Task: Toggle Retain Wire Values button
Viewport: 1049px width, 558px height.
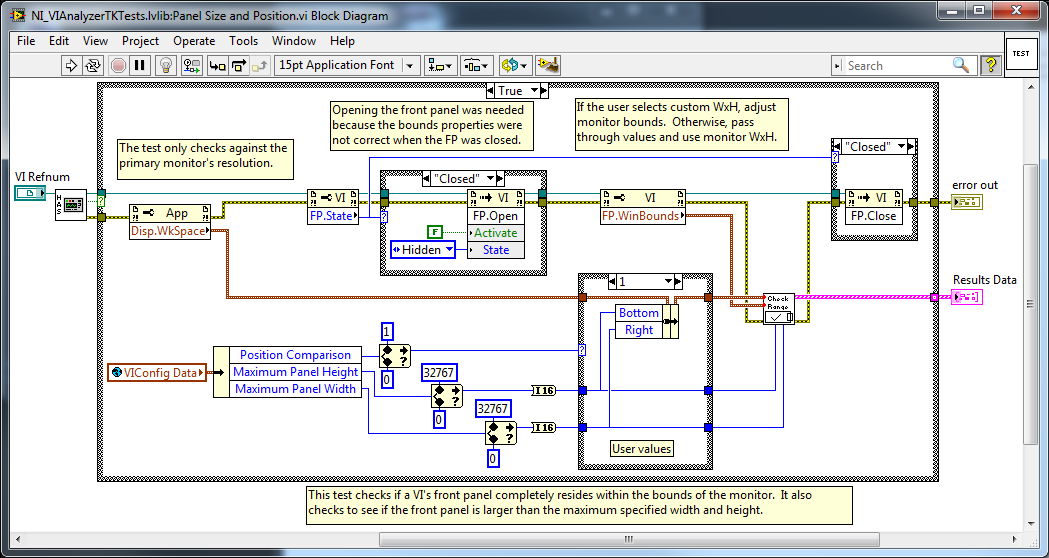Action: click(193, 66)
